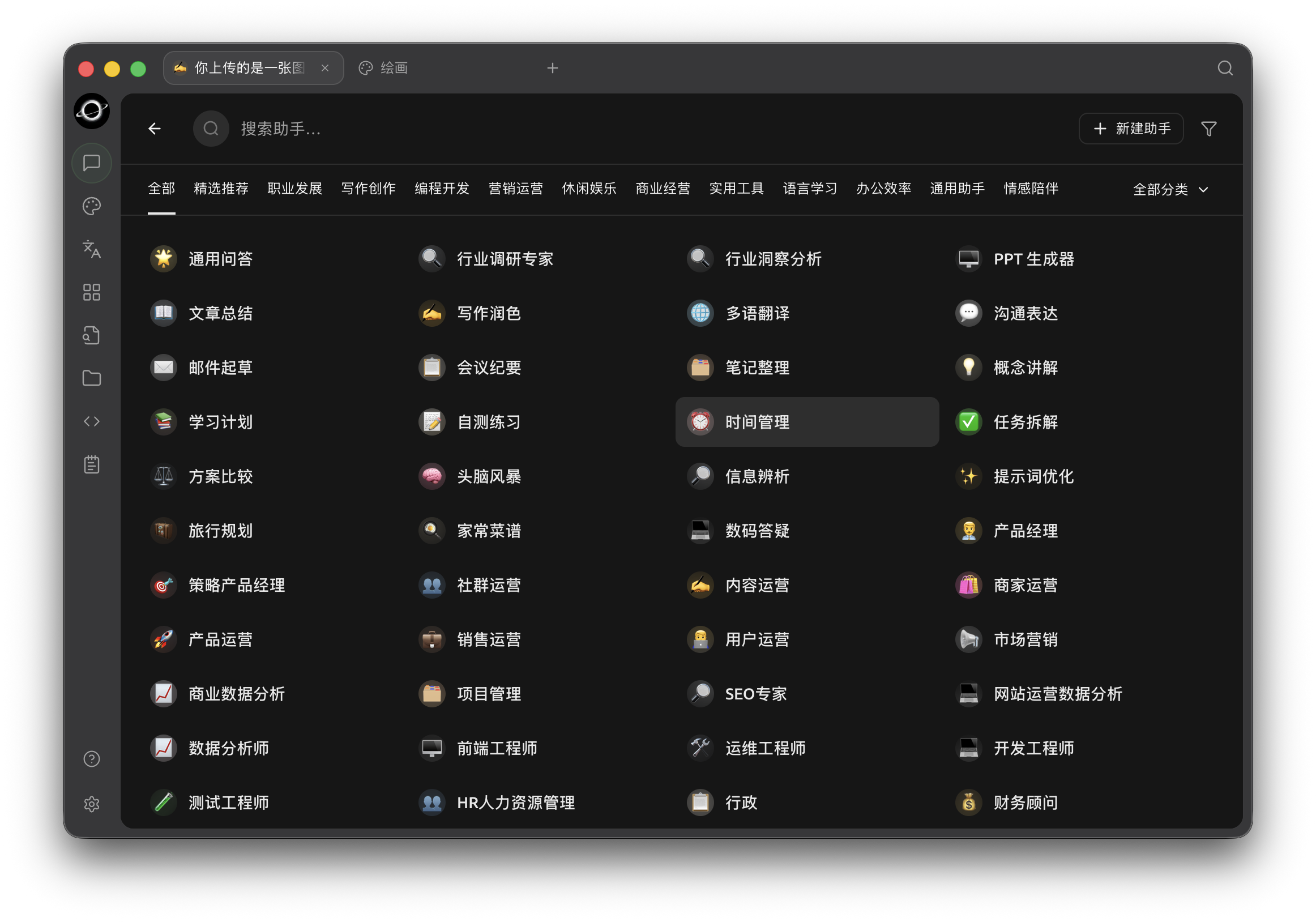
Task: Select the 运维工程师 assistant
Action: tap(807, 748)
